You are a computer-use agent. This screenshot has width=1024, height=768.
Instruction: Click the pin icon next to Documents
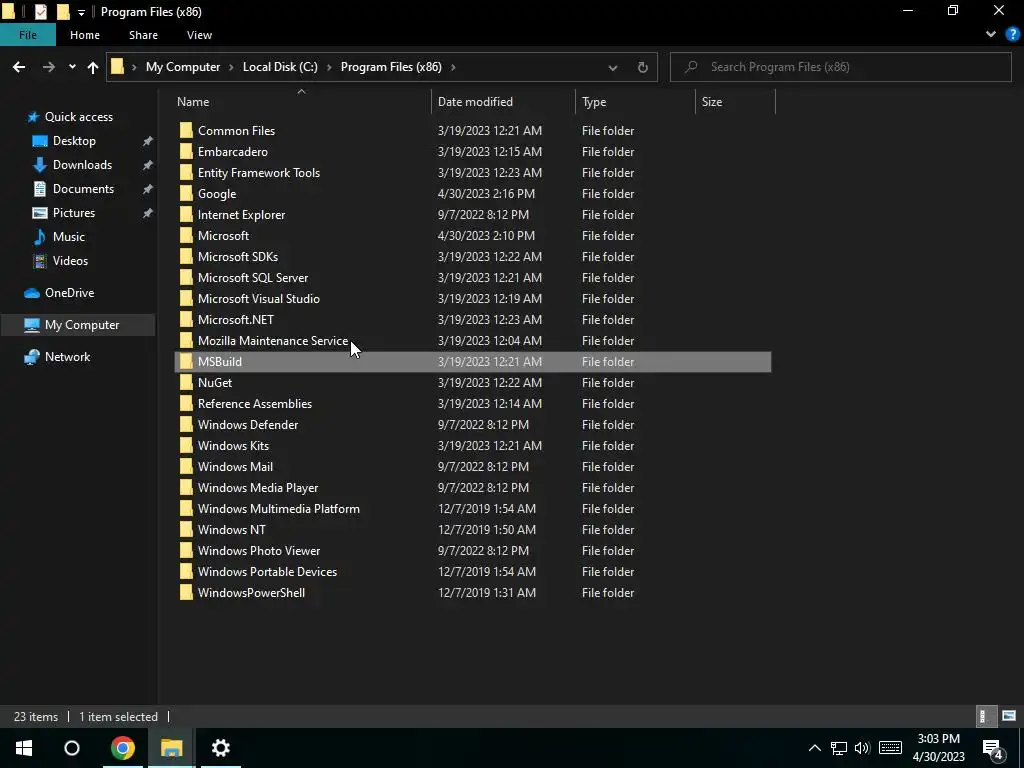pos(148,189)
